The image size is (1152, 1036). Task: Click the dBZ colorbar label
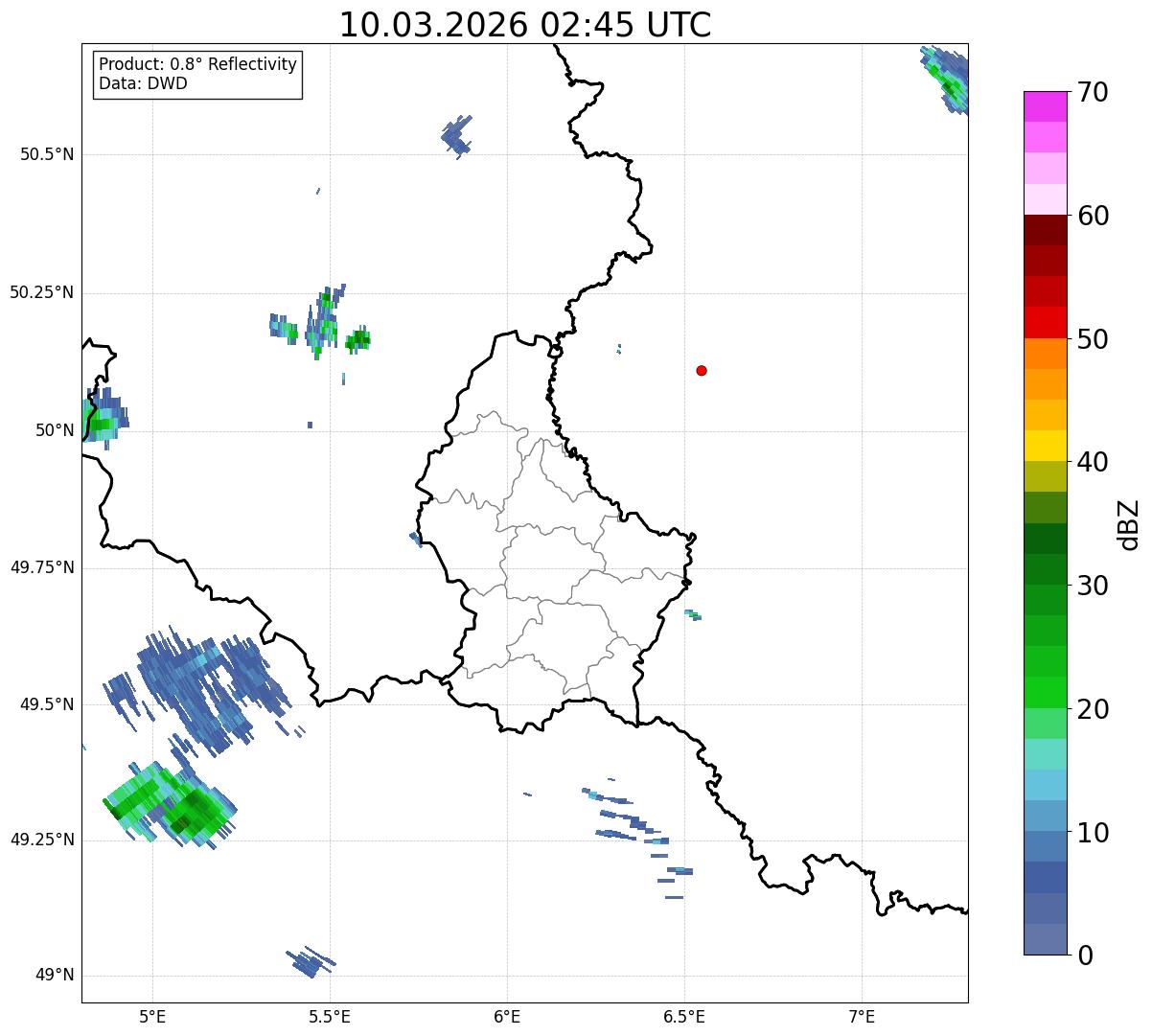pyautogui.click(x=1129, y=523)
